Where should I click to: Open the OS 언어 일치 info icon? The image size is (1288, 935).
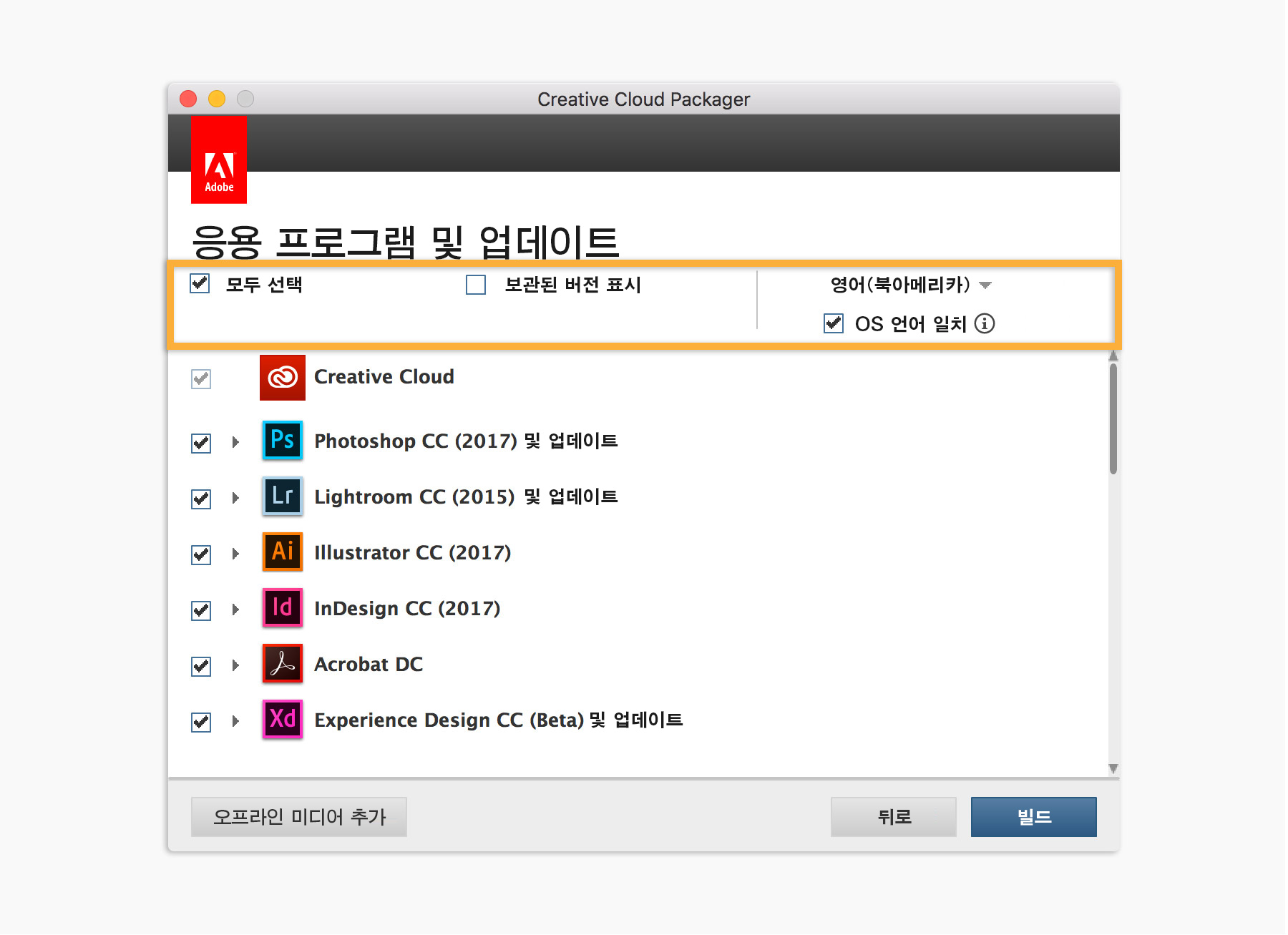pos(985,323)
